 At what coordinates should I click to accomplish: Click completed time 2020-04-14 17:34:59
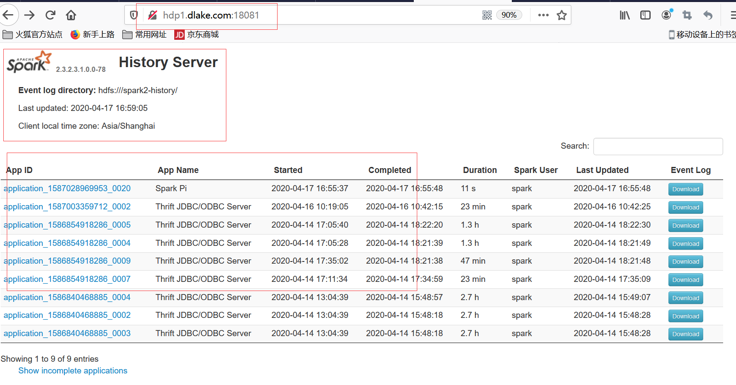click(x=404, y=279)
